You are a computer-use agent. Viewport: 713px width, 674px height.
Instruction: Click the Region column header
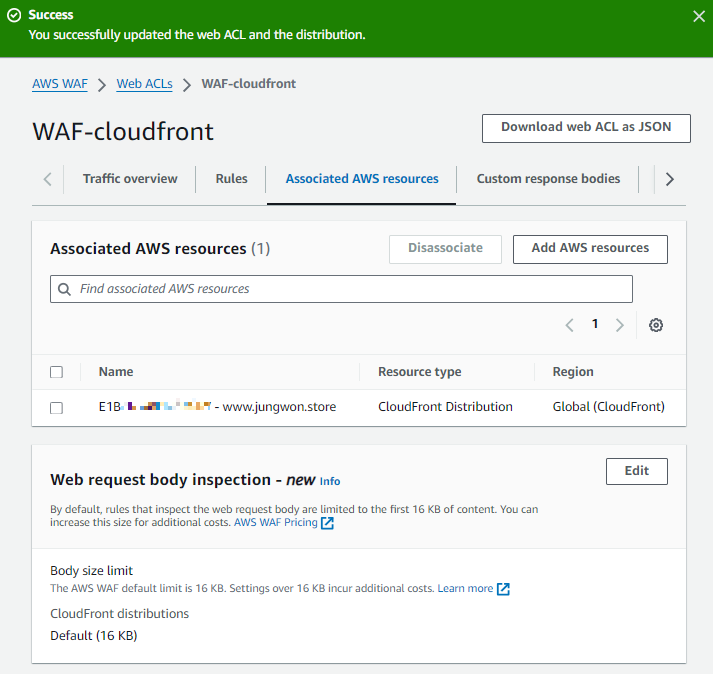coord(573,372)
